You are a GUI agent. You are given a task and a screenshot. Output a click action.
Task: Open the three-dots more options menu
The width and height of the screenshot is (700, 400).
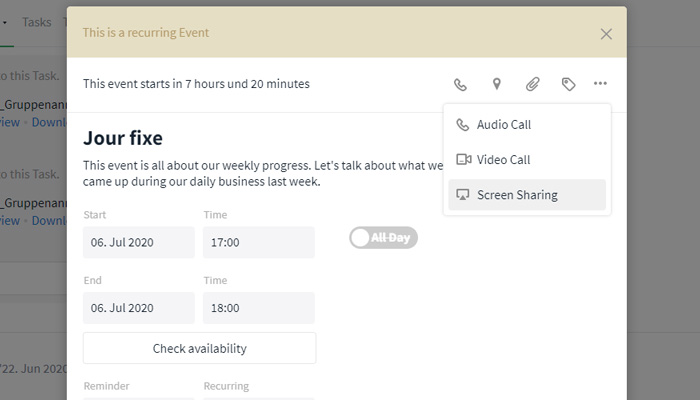(x=600, y=83)
